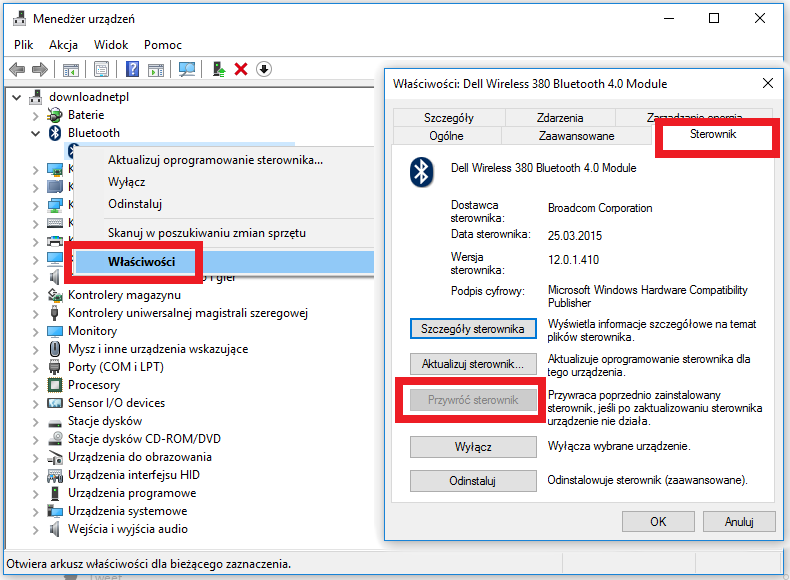Image resolution: width=790 pixels, height=580 pixels.
Task: Expand the Baterie category
Action: pos(35,115)
